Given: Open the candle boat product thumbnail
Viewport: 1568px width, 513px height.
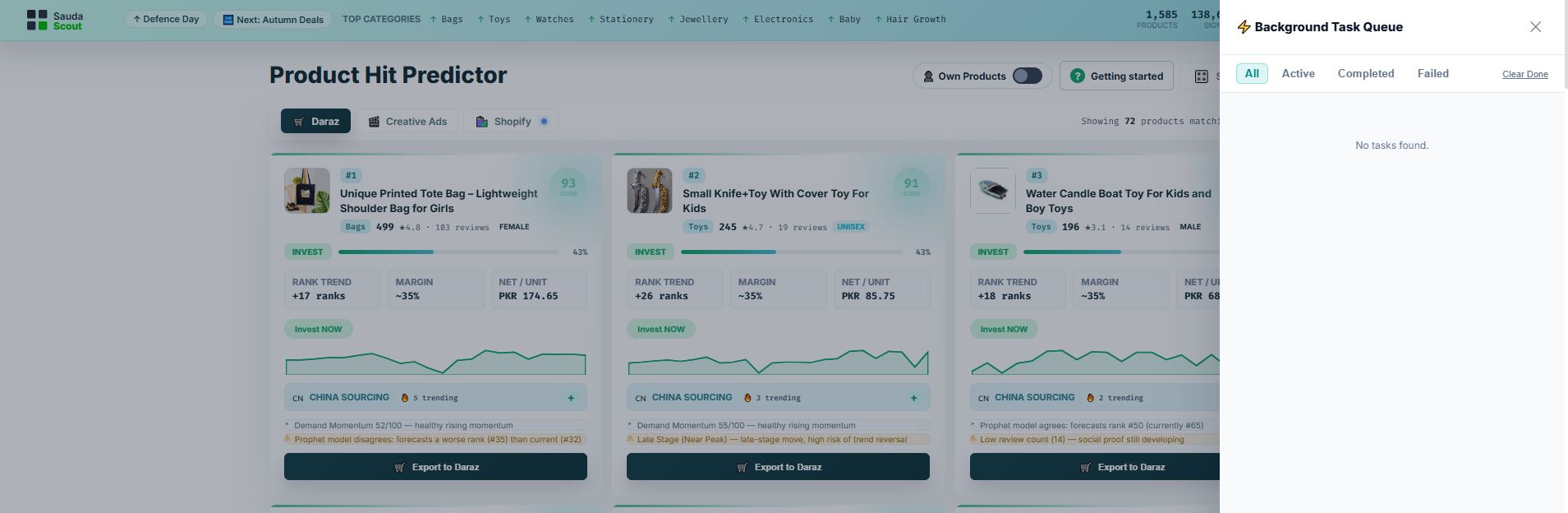Looking at the screenshot, I should [x=992, y=191].
